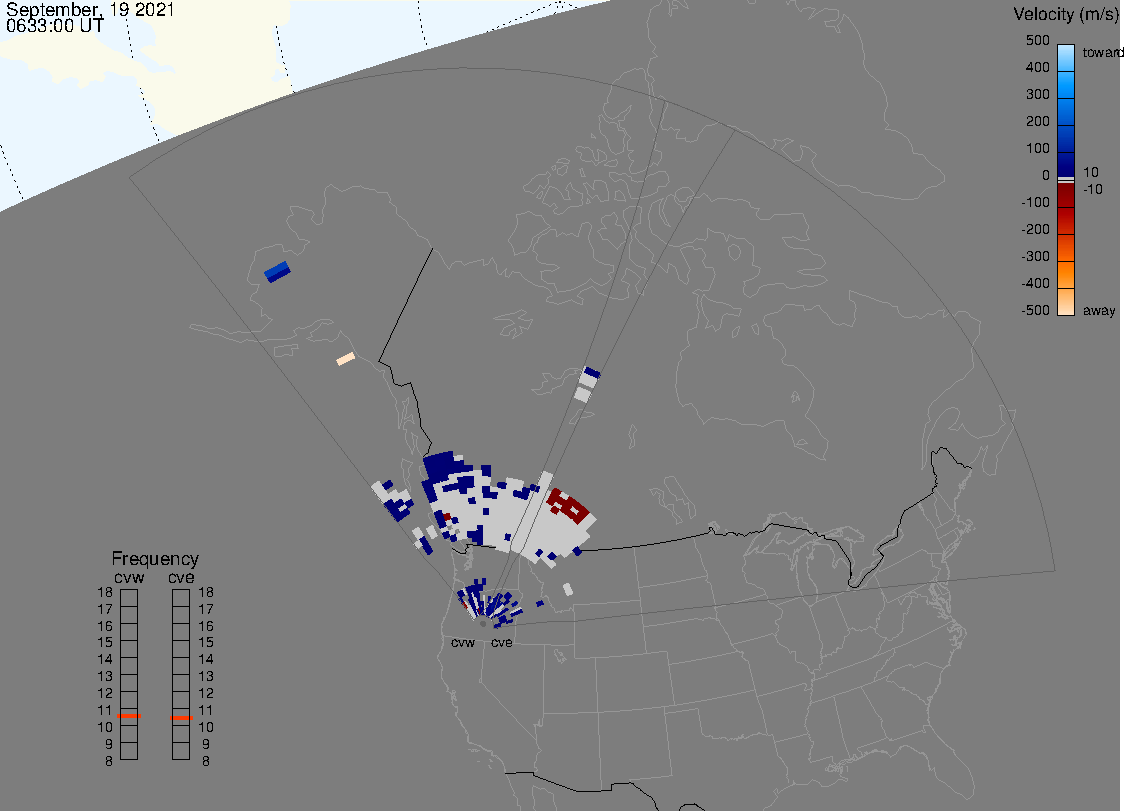Click the 'cvw' heading in the Frequency legend

tap(129, 577)
